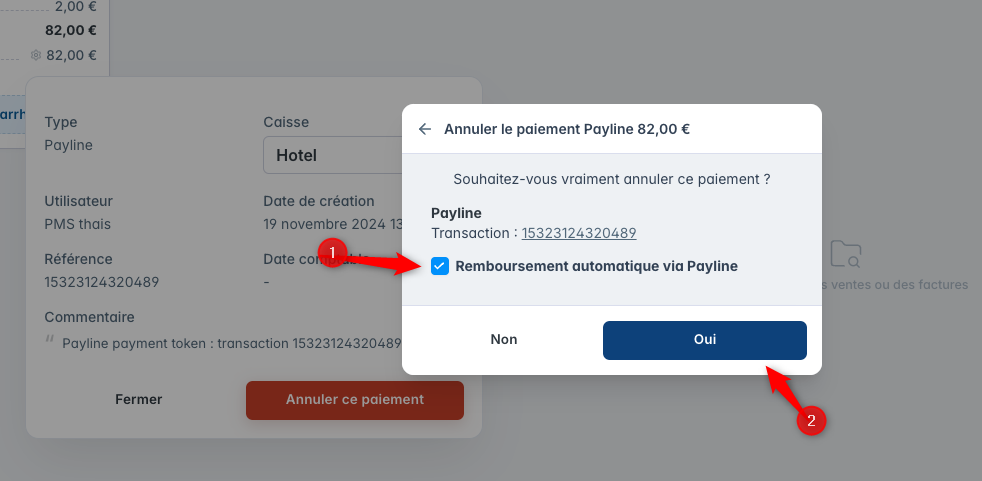Uncheck the Remboursement automatique via Payline checkbox

(x=440, y=266)
